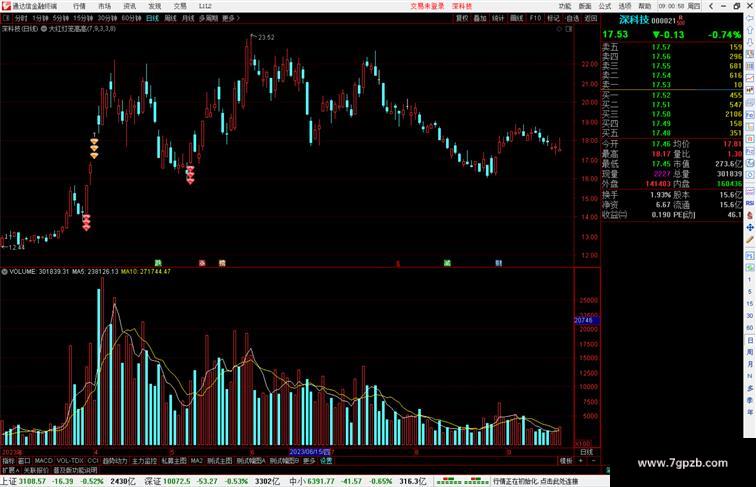Select the 60分钟 period tab

(x=131, y=18)
